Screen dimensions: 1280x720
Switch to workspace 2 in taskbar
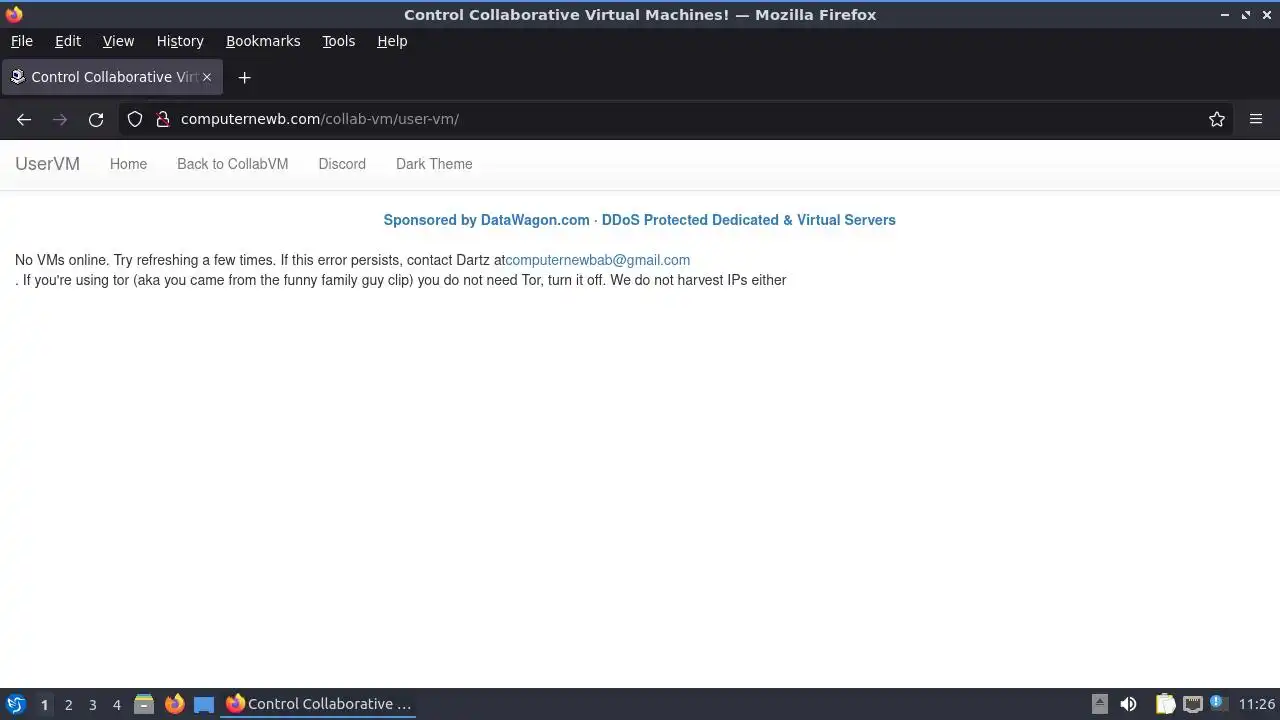click(x=68, y=705)
